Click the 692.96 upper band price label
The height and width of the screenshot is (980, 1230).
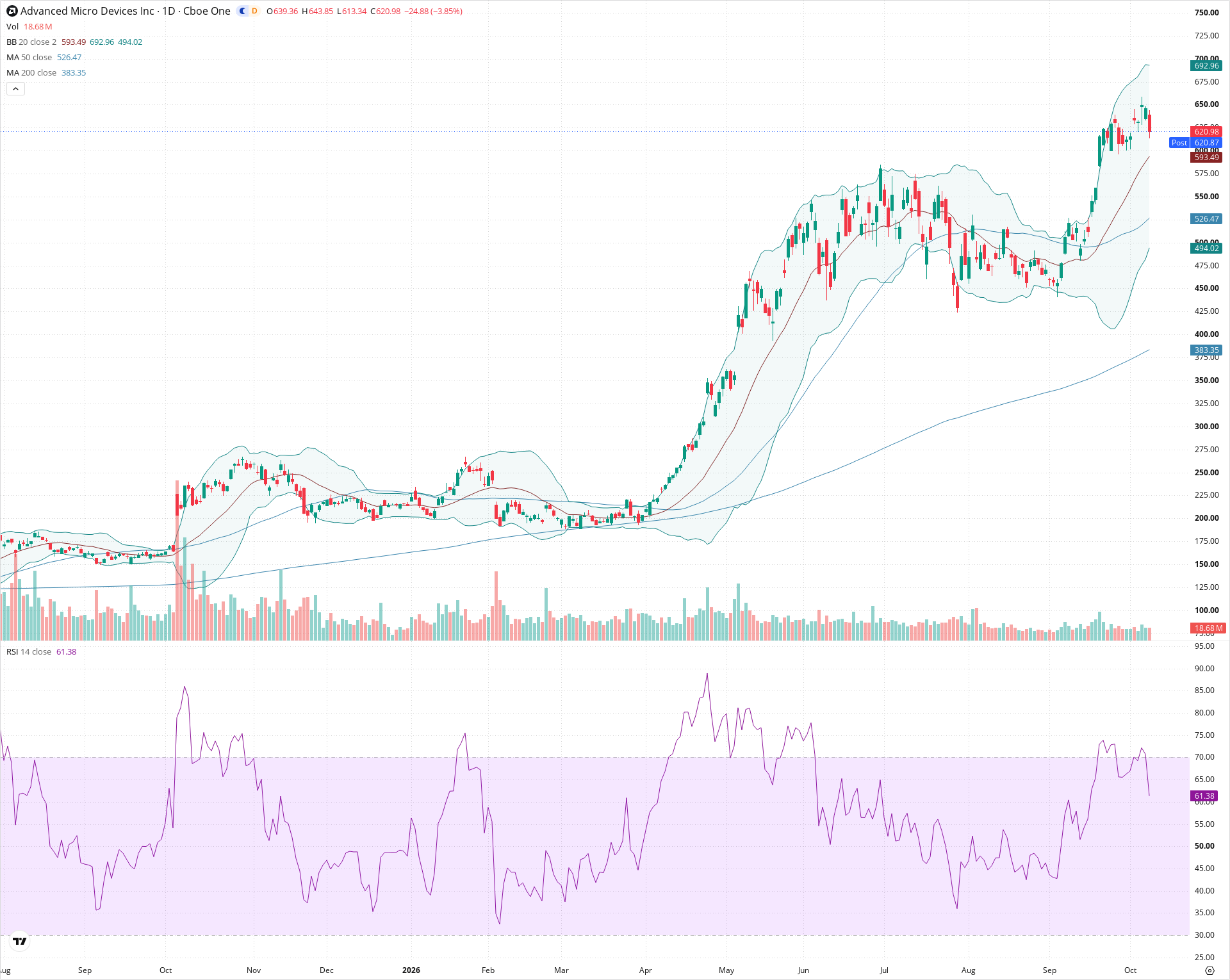coord(1206,66)
